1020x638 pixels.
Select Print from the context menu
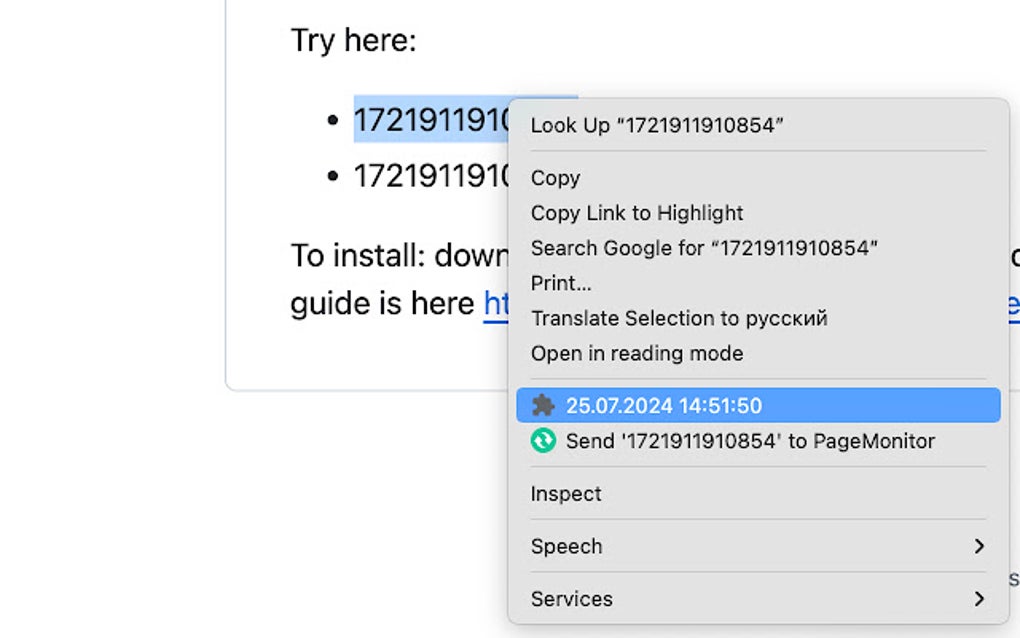(x=561, y=283)
